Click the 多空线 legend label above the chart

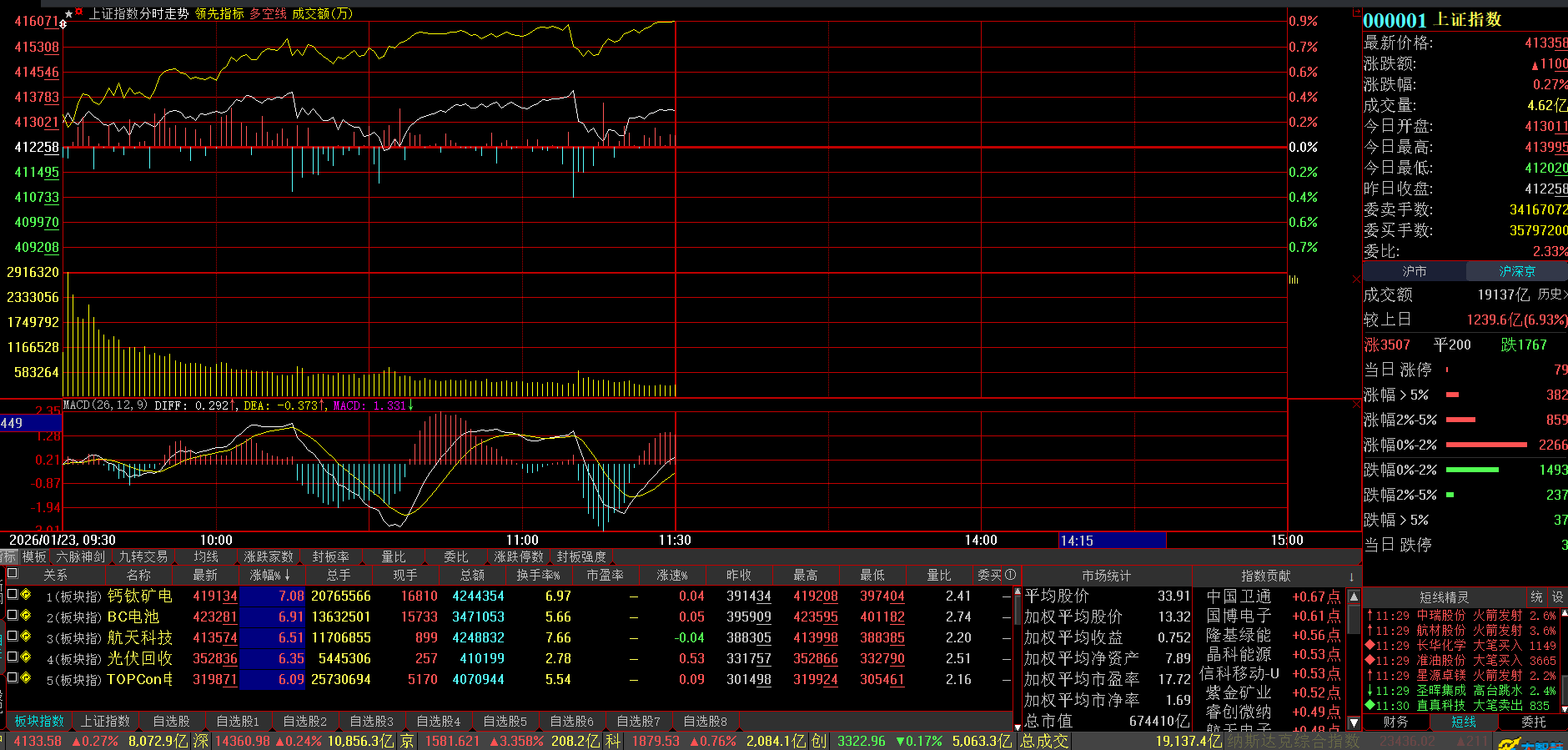[268, 13]
